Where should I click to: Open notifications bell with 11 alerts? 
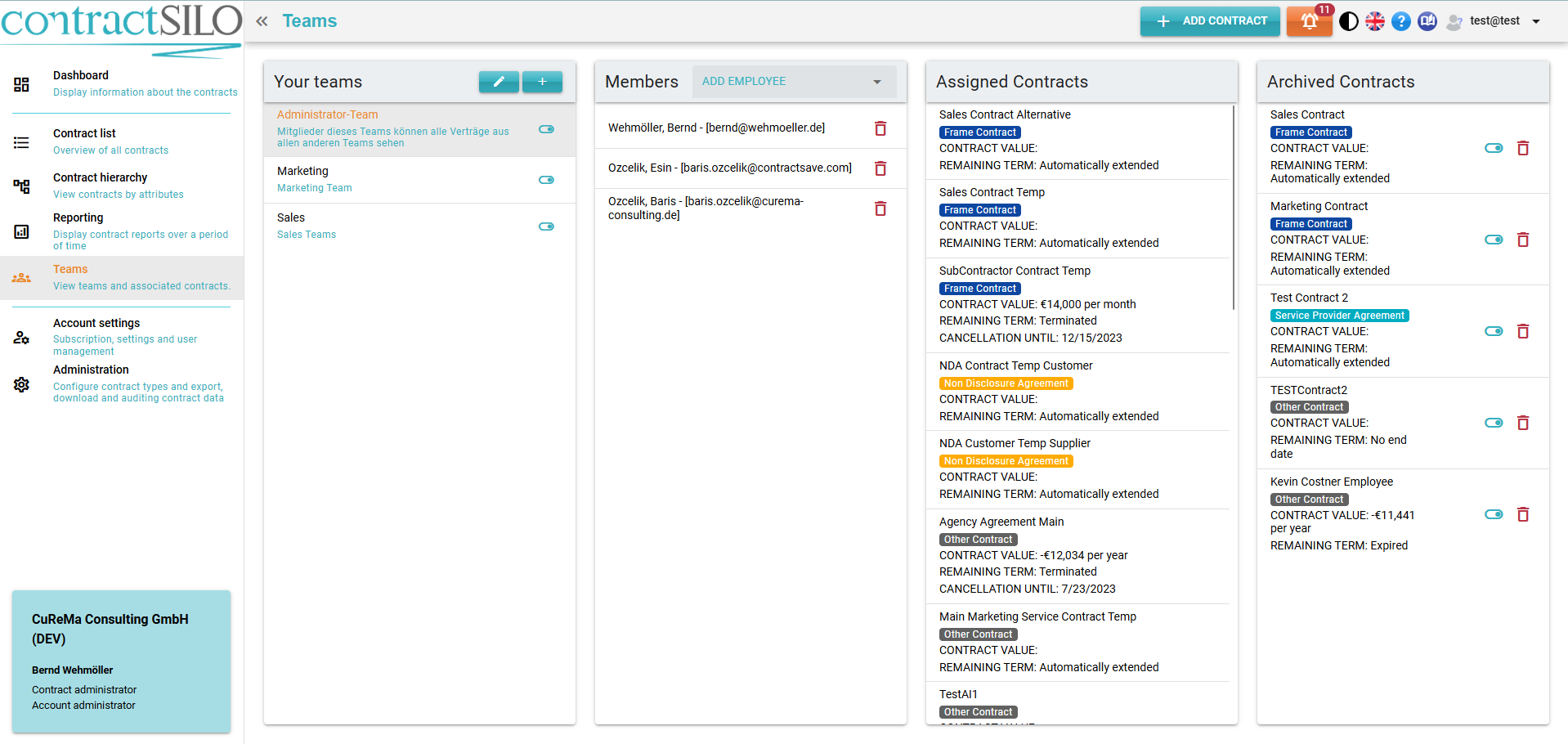point(1308,20)
